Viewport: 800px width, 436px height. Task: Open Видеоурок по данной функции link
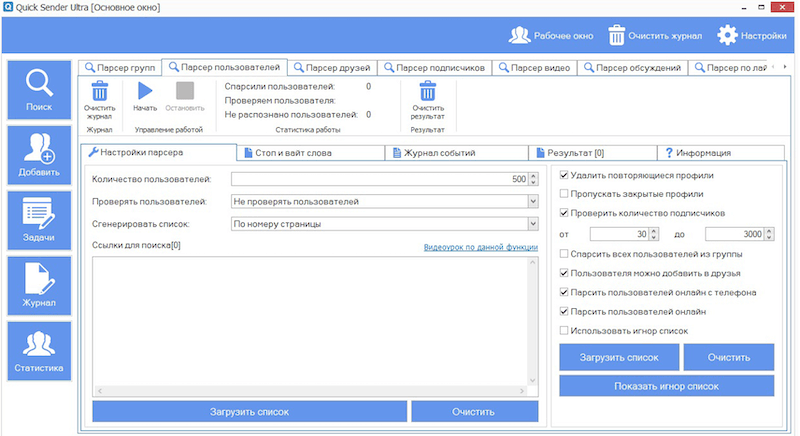click(x=480, y=247)
